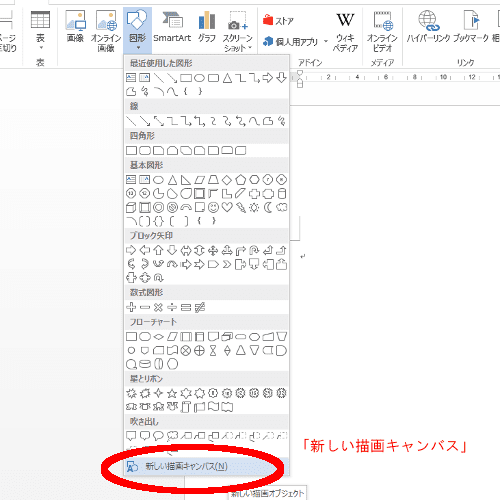Select the rectangle in 四角形 section

(x=131, y=150)
